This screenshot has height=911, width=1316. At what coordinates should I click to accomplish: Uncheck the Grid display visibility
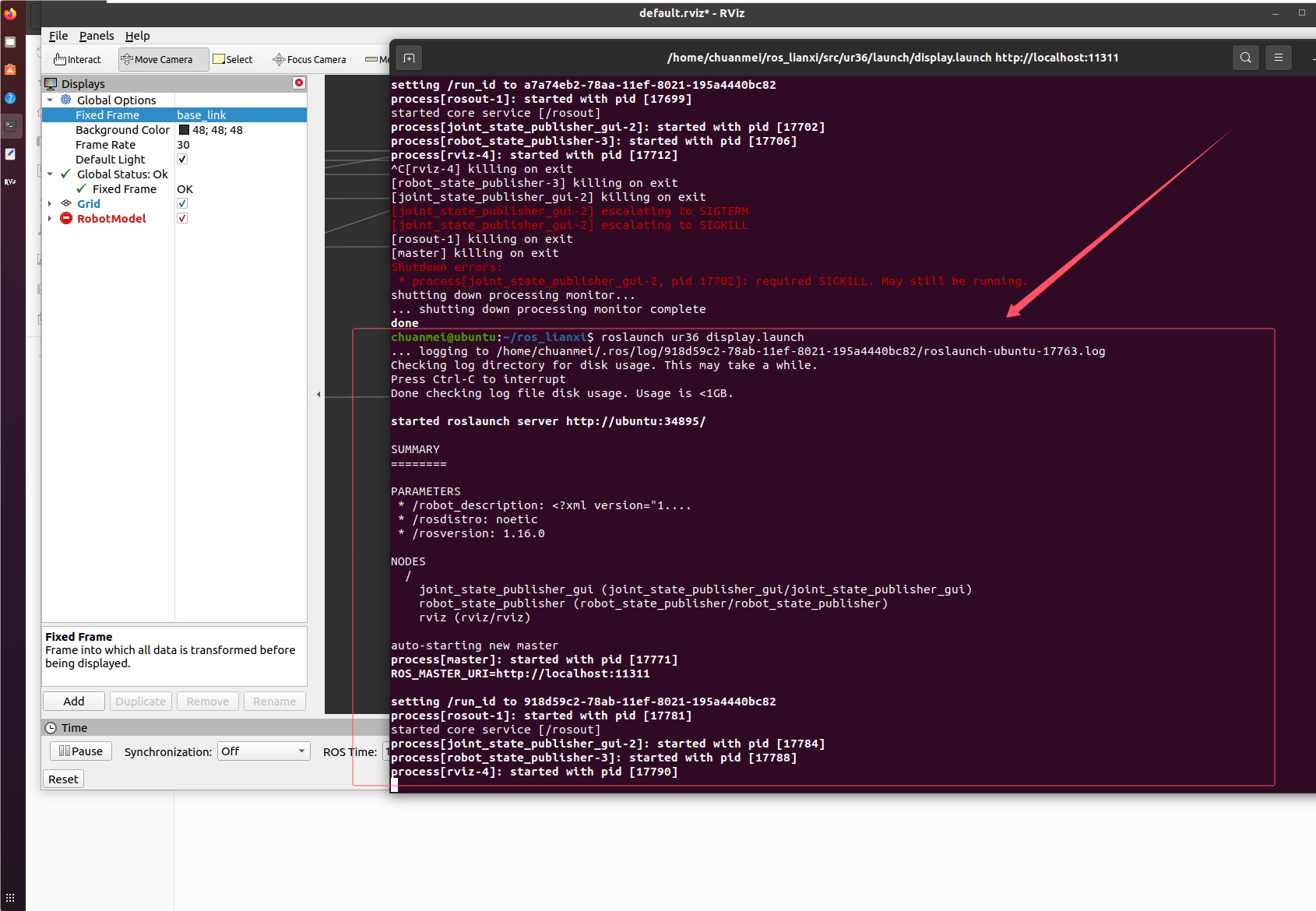tap(181, 203)
